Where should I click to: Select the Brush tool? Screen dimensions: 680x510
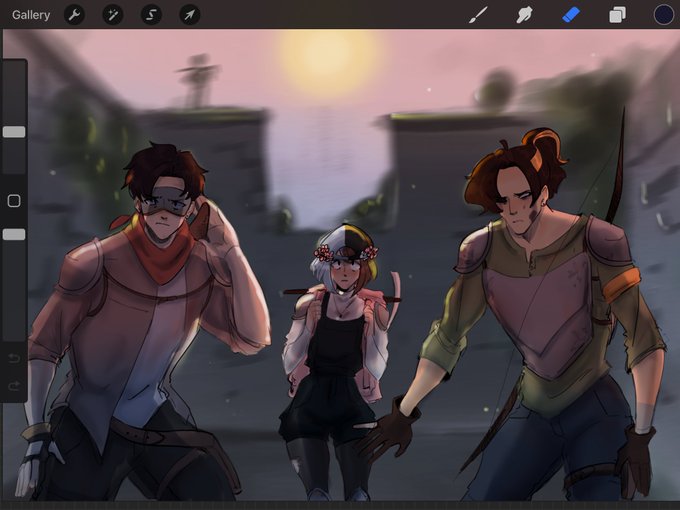tap(478, 15)
